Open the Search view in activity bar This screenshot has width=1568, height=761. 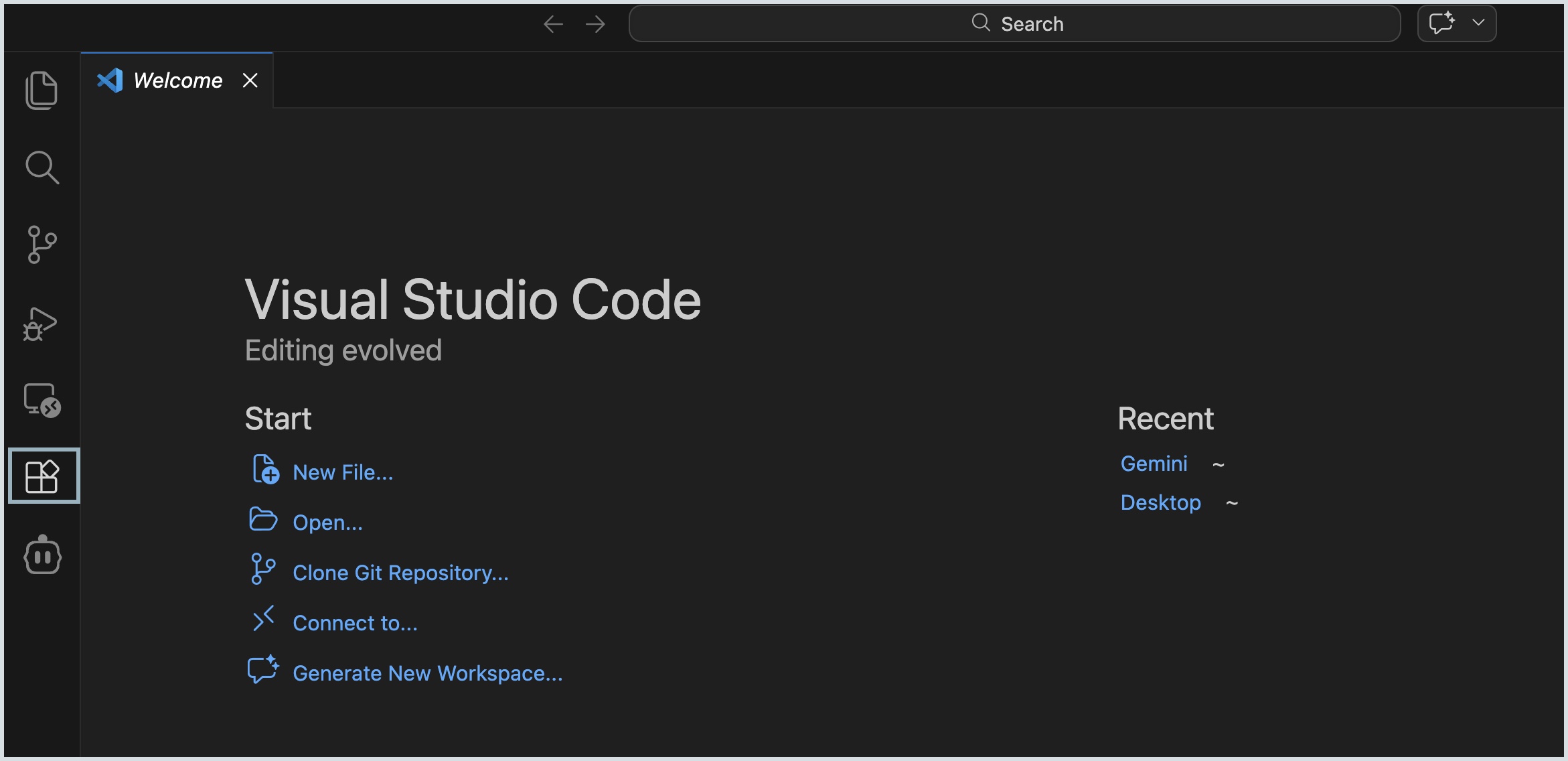coord(42,167)
